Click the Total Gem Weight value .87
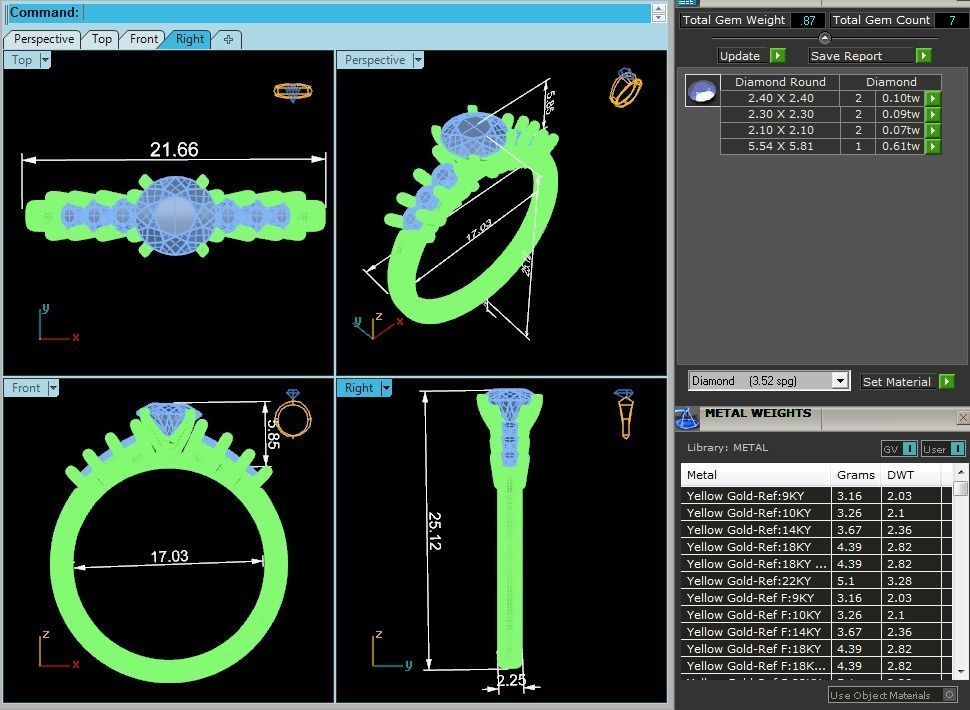The image size is (970, 710). (807, 20)
